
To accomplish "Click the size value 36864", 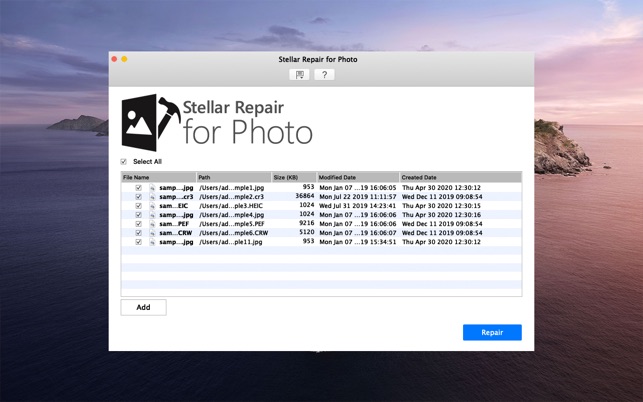I will [x=305, y=196].
